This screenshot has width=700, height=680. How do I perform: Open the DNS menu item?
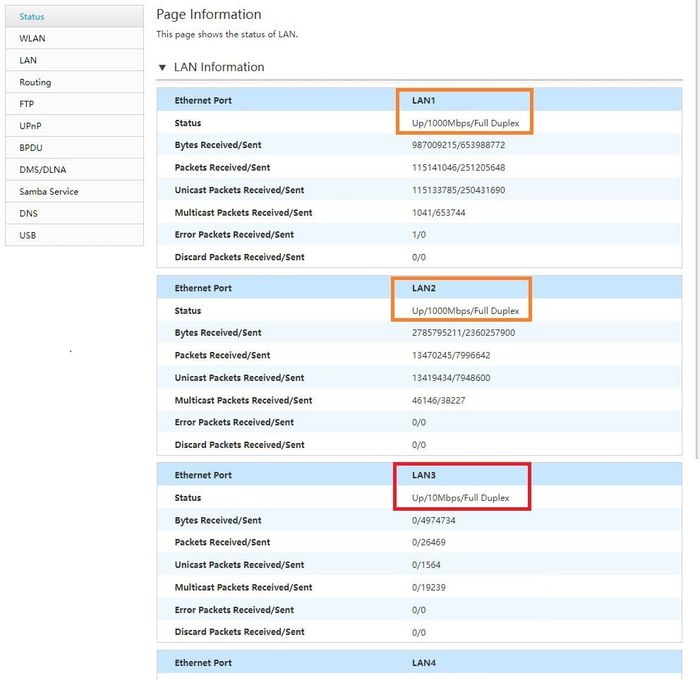75,213
